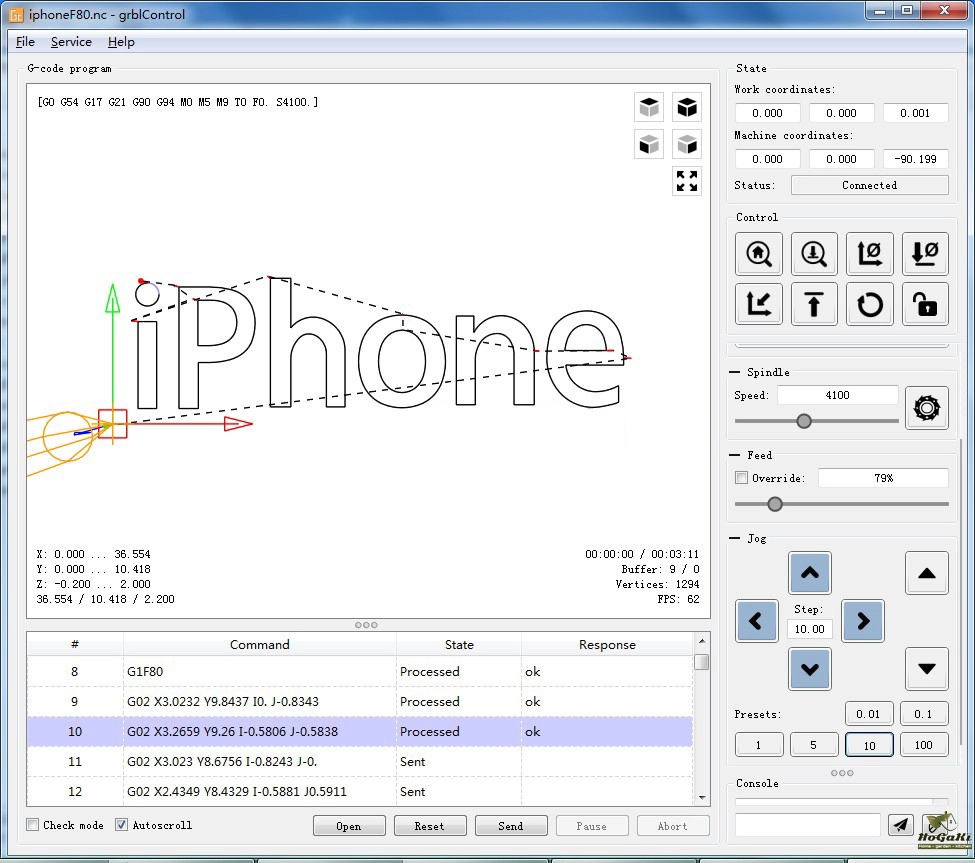975x863 pixels.
Task: Collapse the Feed section
Action: pos(736,455)
